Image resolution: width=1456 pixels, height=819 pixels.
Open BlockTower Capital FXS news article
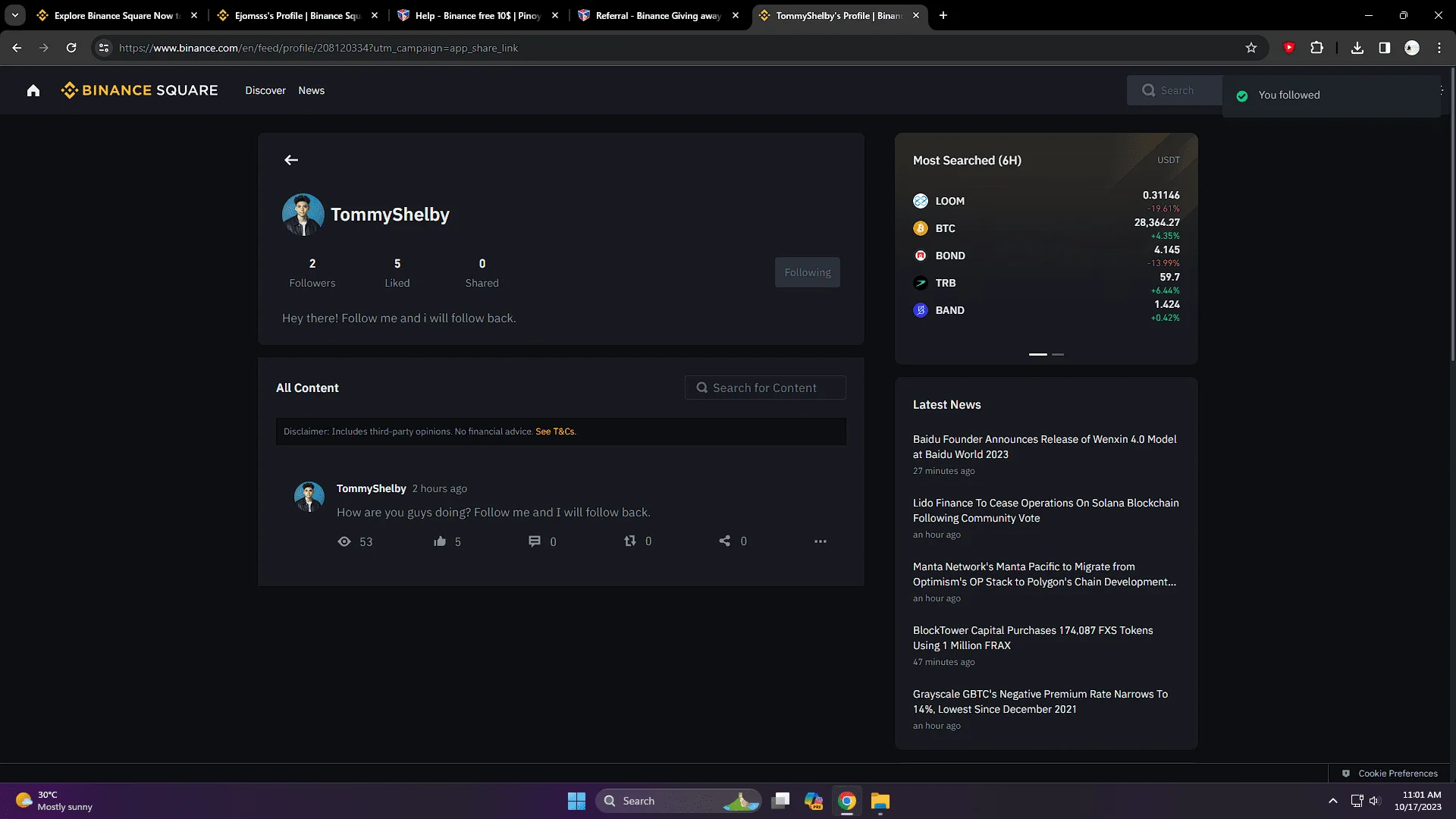pyautogui.click(x=1033, y=638)
